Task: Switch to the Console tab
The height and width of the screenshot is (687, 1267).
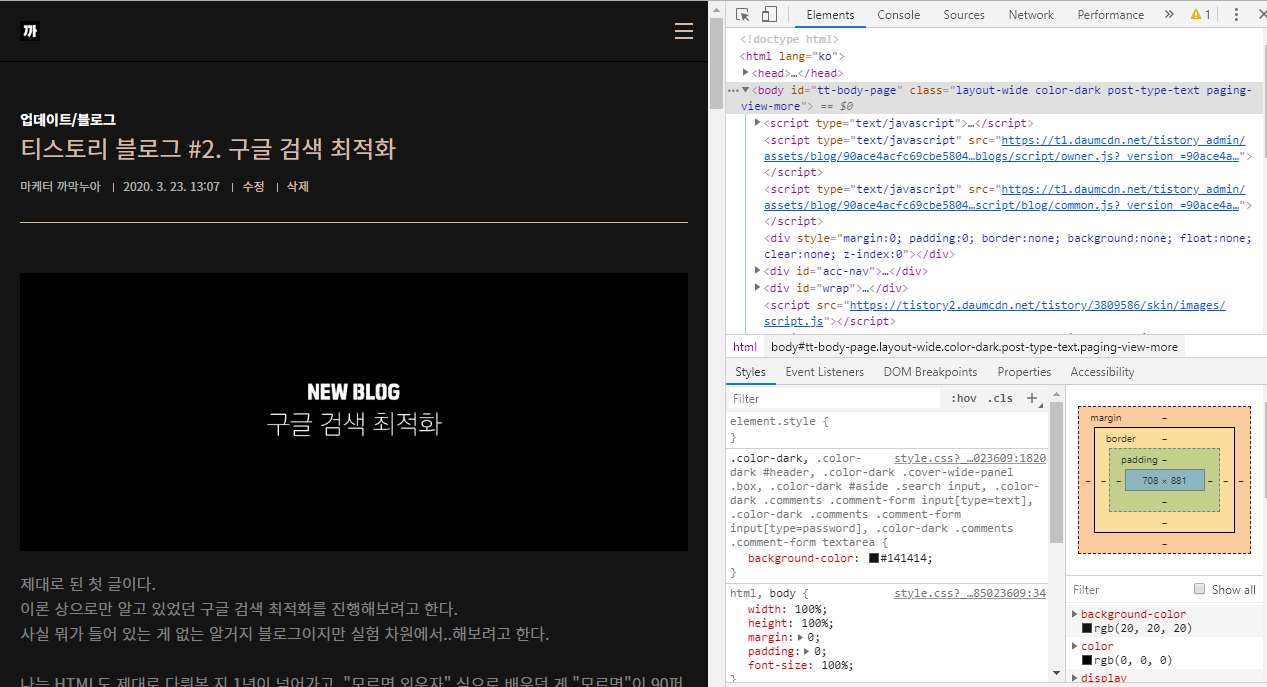Action: [x=898, y=14]
